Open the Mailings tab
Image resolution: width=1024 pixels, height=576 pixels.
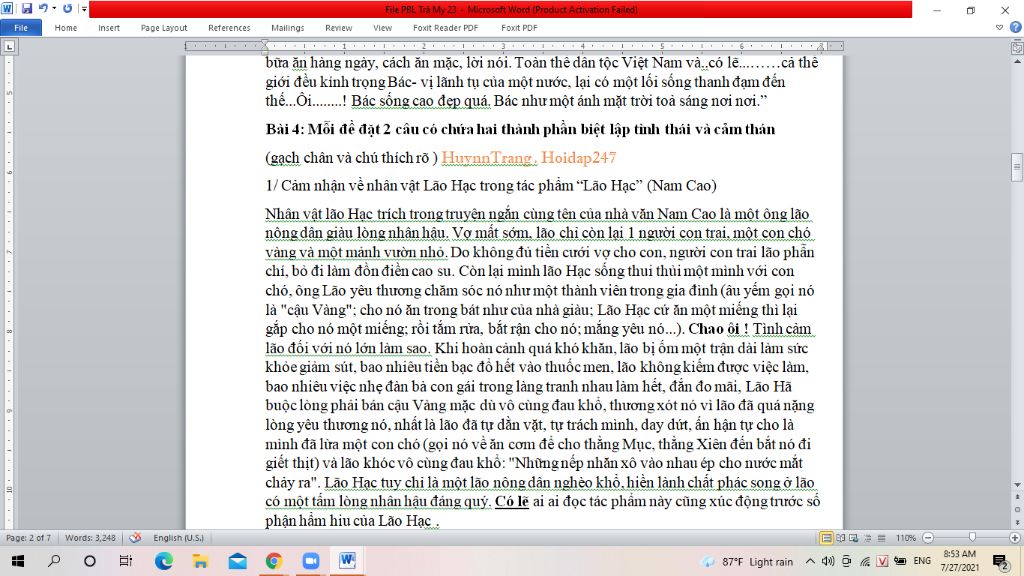point(287,28)
